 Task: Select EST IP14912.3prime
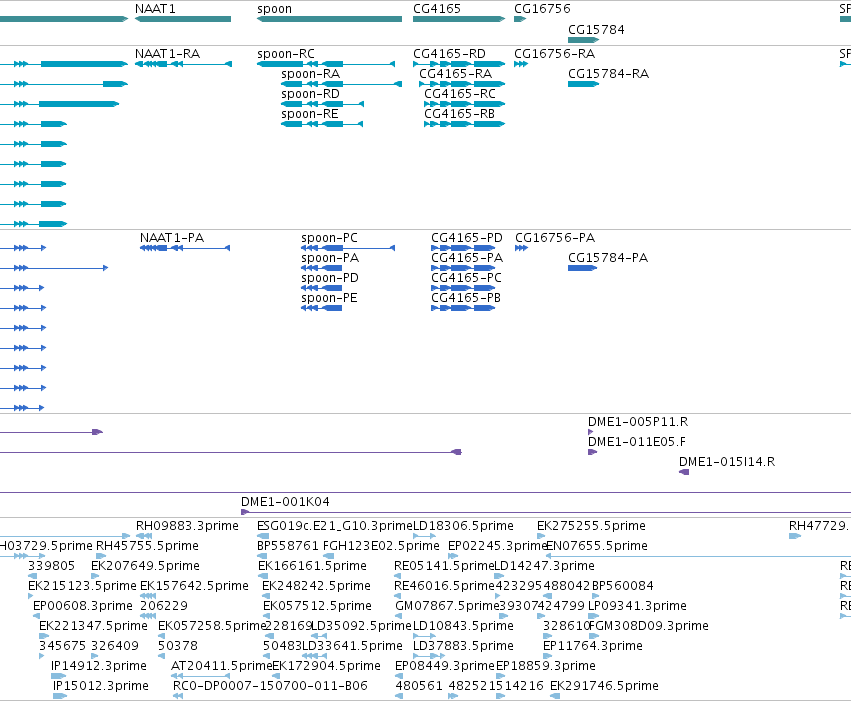99,667
